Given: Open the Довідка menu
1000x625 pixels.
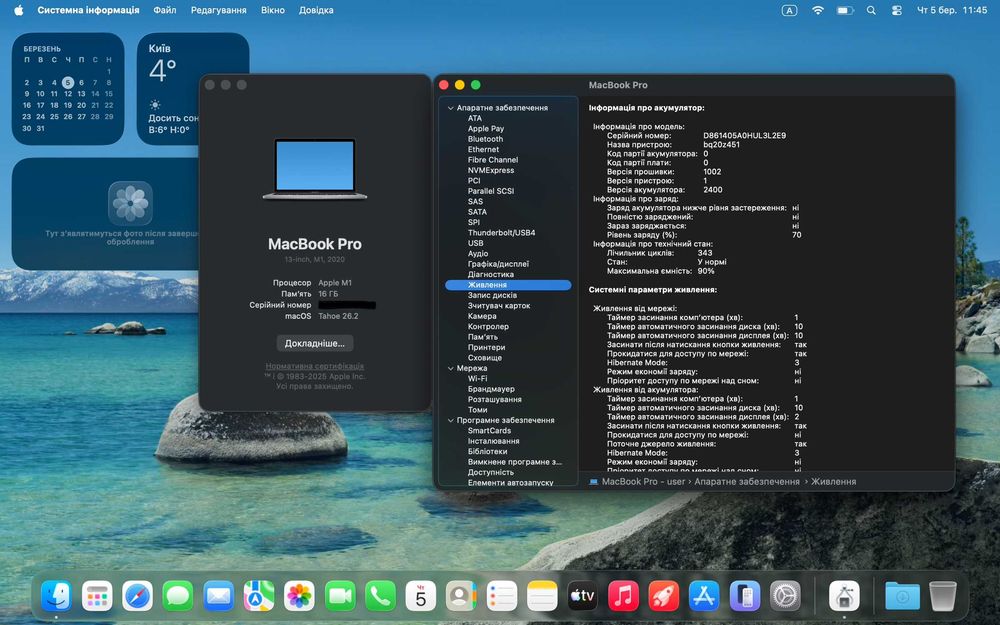Looking at the screenshot, I should [x=316, y=10].
